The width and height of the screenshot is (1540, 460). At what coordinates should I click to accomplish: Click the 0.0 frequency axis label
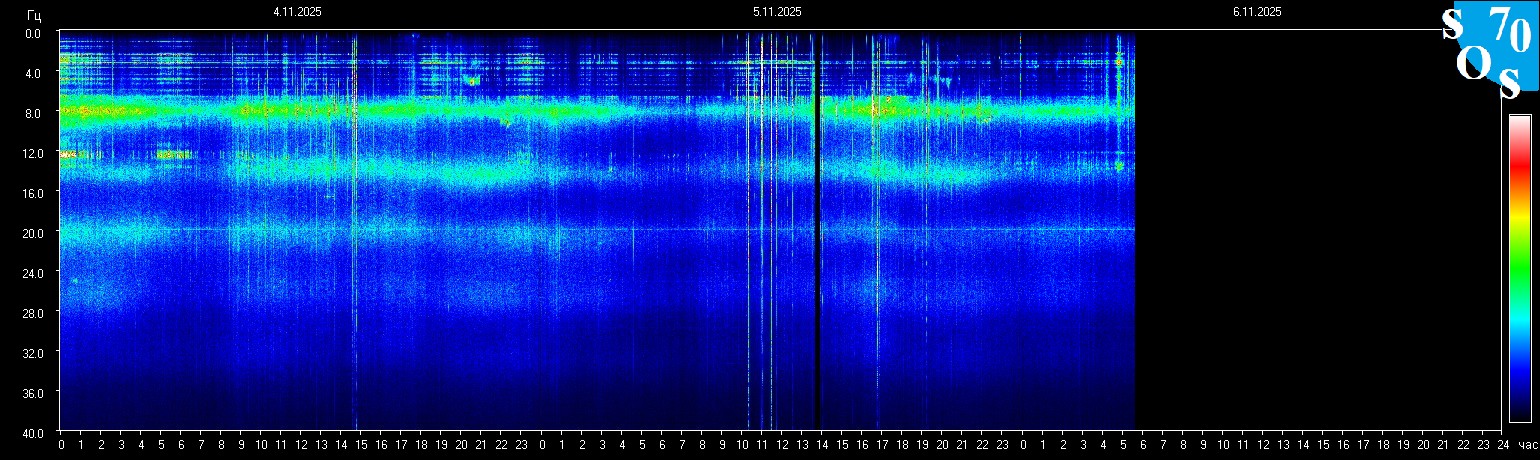[x=33, y=33]
